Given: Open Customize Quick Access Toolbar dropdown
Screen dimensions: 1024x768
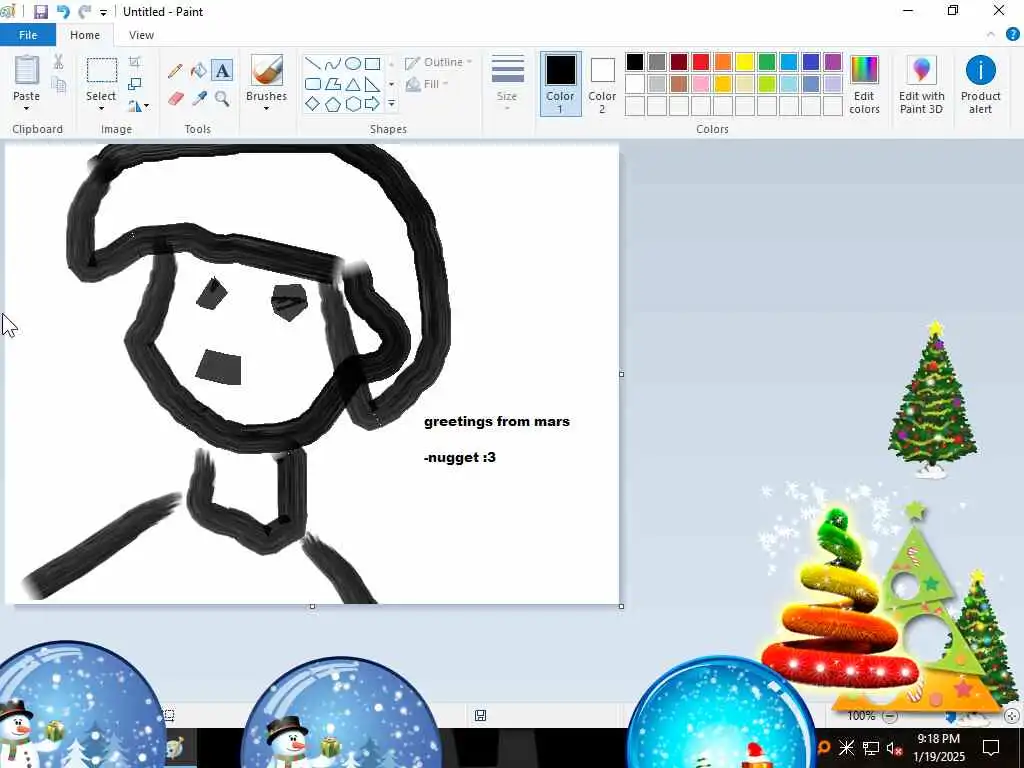Looking at the screenshot, I should 103,12.
